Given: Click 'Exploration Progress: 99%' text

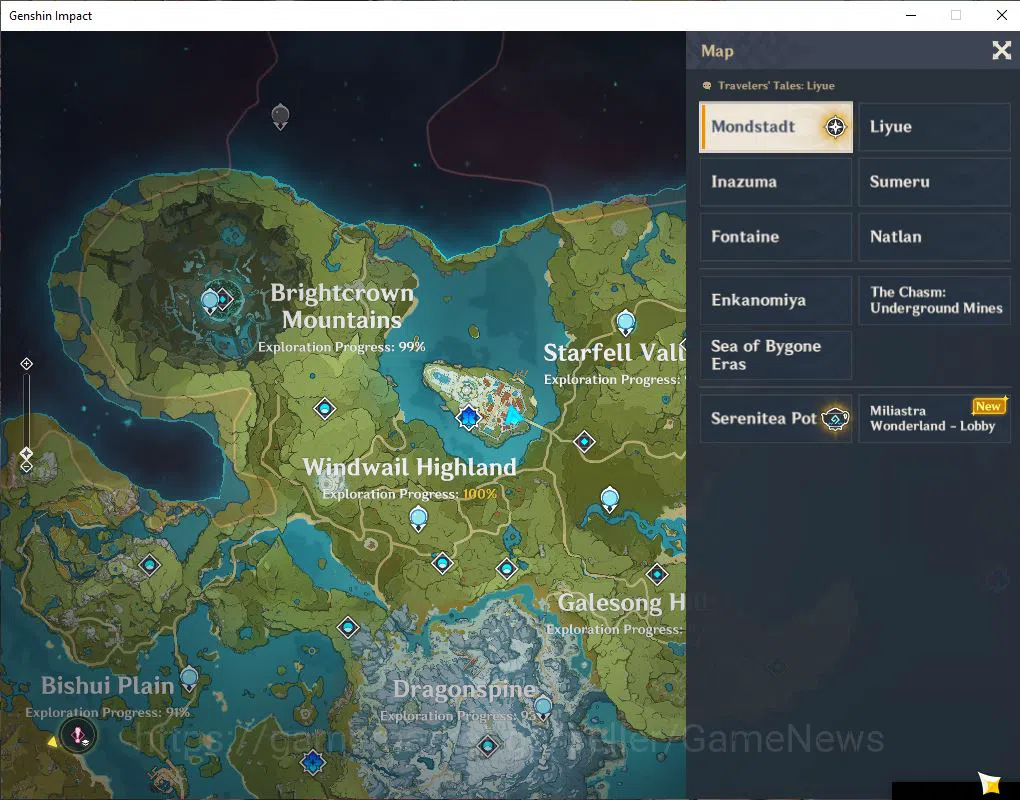Looking at the screenshot, I should 342,347.
